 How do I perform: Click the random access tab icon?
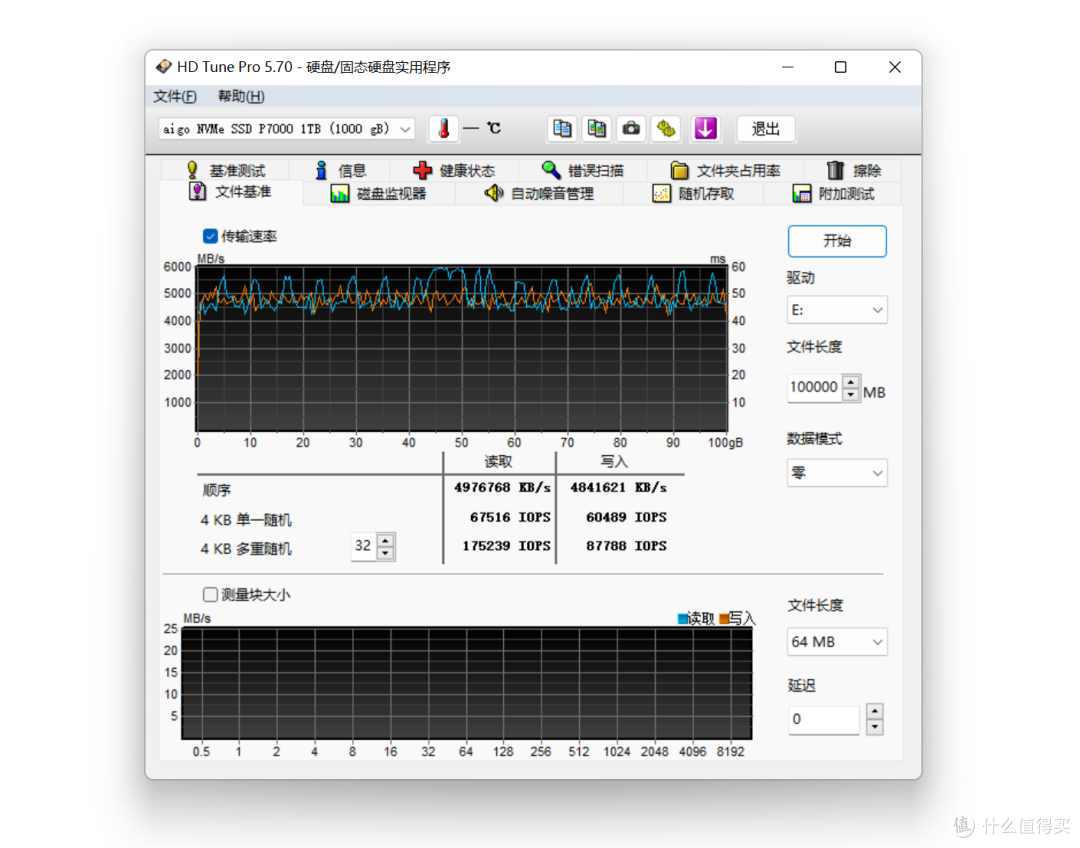tap(661, 194)
